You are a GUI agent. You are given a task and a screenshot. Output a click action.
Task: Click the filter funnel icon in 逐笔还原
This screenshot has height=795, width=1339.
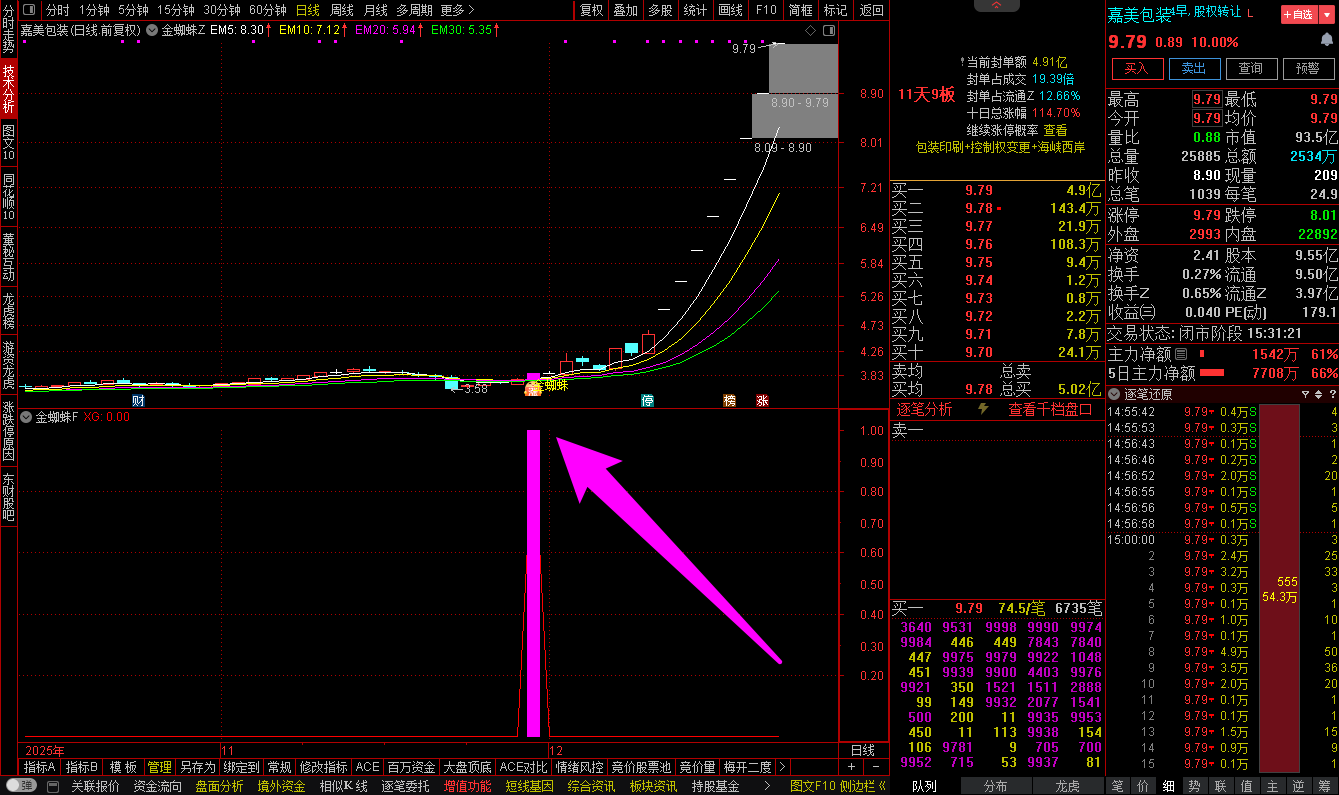pos(1305,394)
